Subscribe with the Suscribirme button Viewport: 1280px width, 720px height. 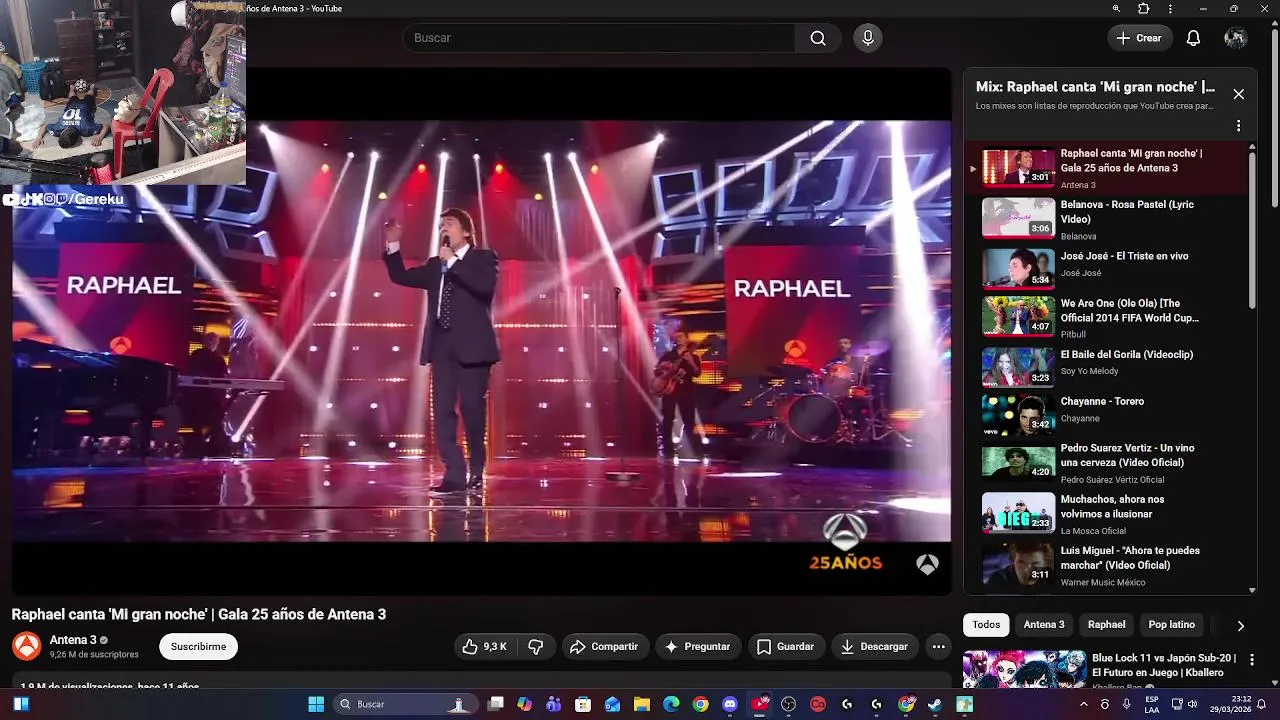point(198,647)
